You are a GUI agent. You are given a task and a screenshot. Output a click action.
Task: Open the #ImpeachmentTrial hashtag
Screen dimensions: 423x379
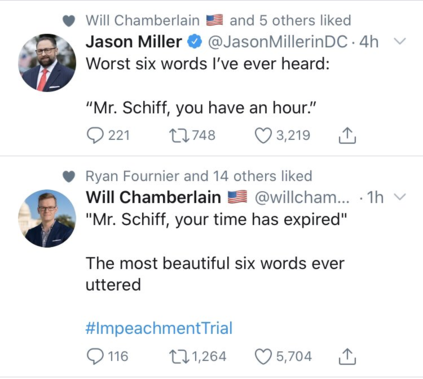coord(159,328)
